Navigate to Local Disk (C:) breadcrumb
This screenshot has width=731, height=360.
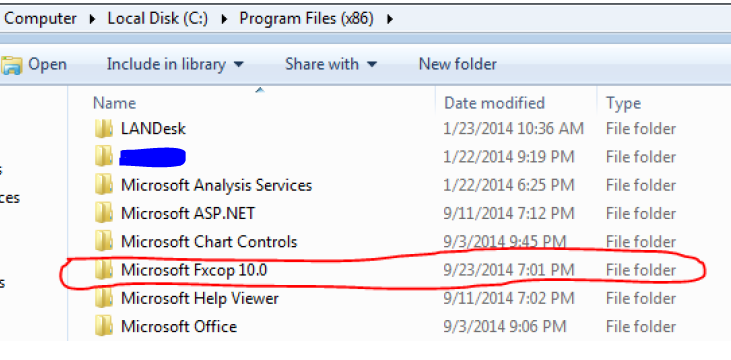point(158,19)
